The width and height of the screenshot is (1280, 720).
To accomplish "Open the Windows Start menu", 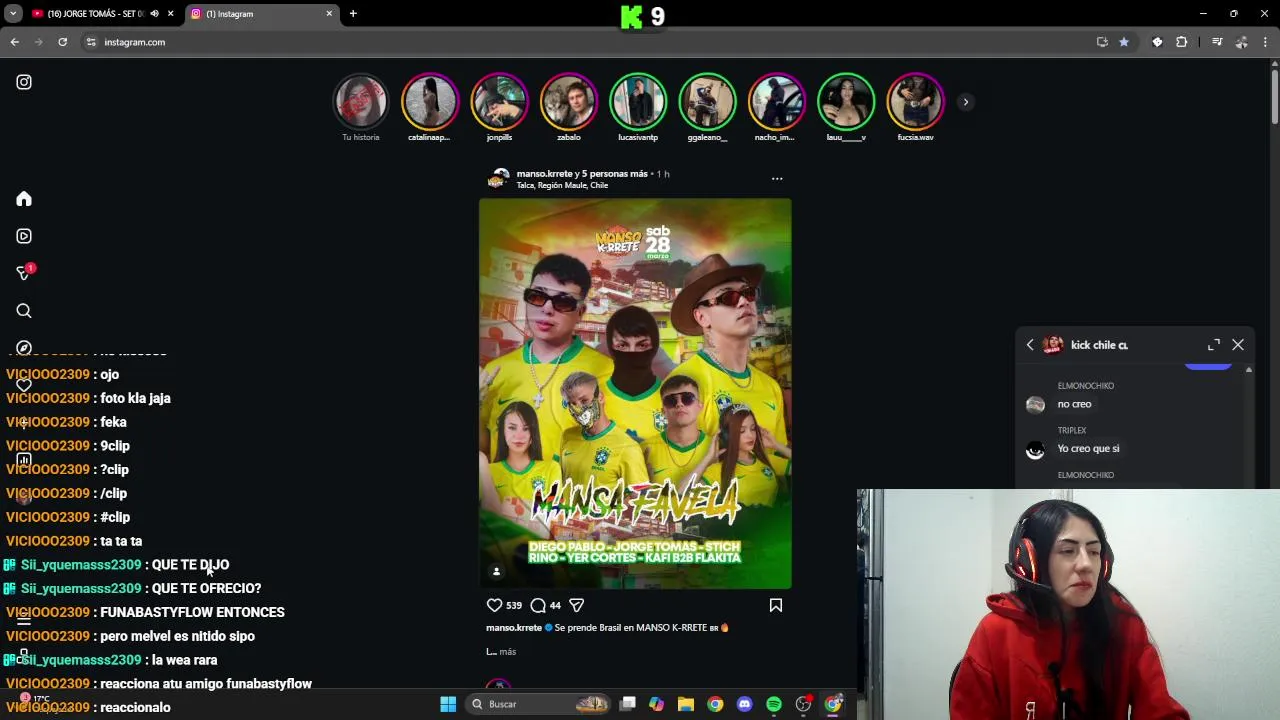I will point(448,704).
